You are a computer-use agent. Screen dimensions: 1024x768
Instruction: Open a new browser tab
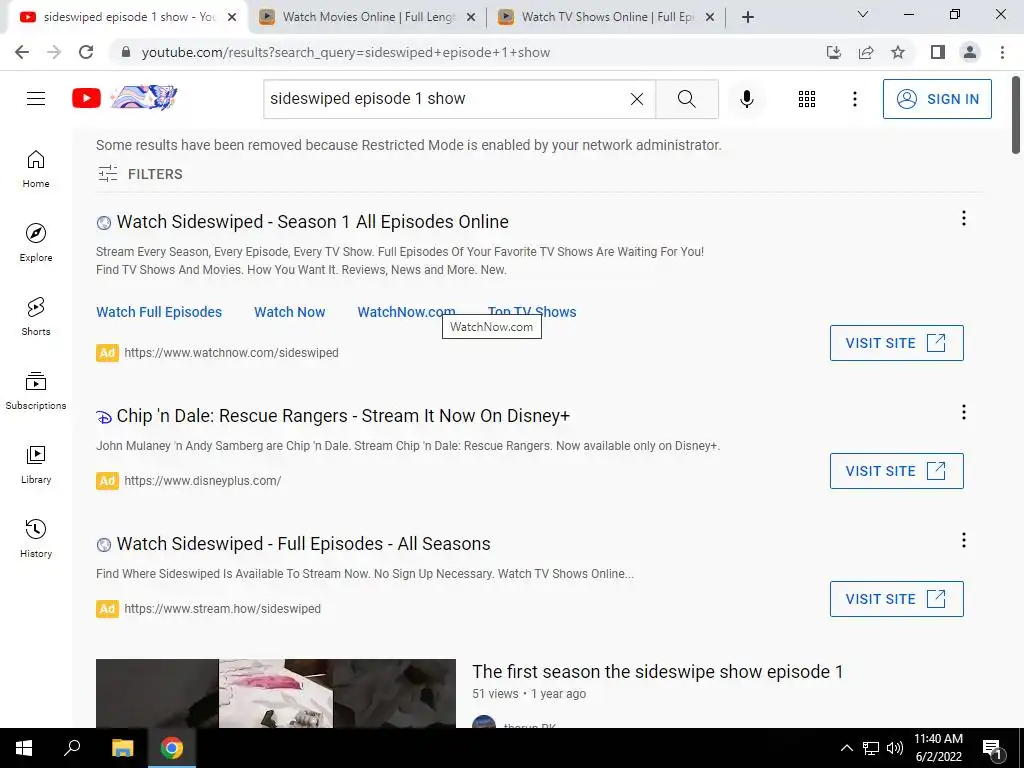748,17
